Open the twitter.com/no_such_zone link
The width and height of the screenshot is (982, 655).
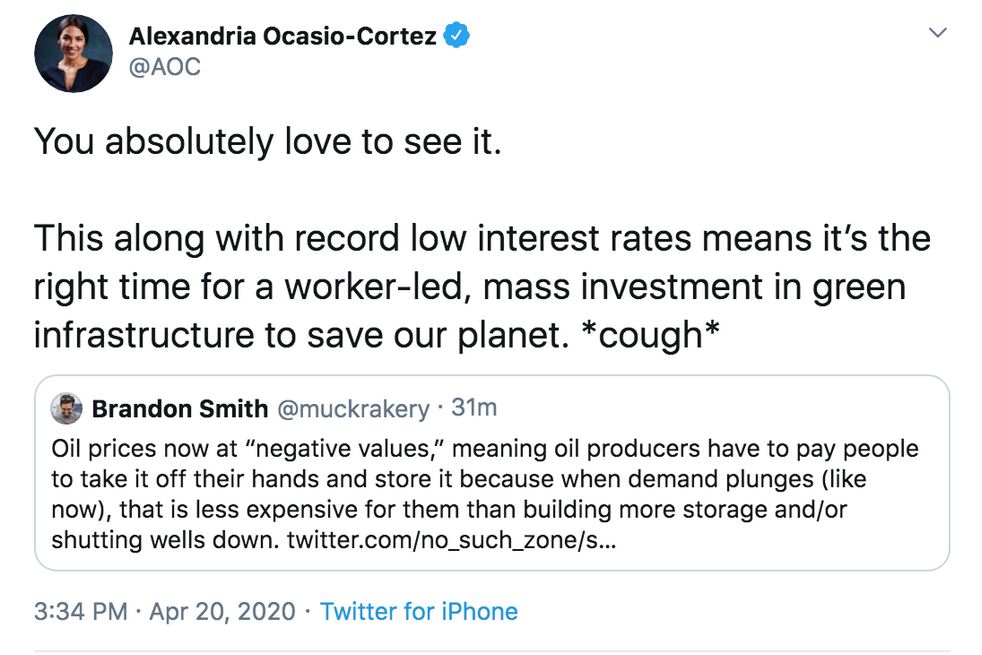[452, 540]
